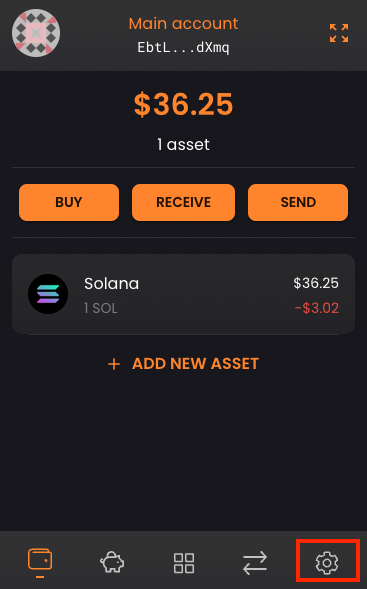Viewport: 367px width, 589px height.
Task: Click the 1 SOL balance text
Action: pos(101,308)
